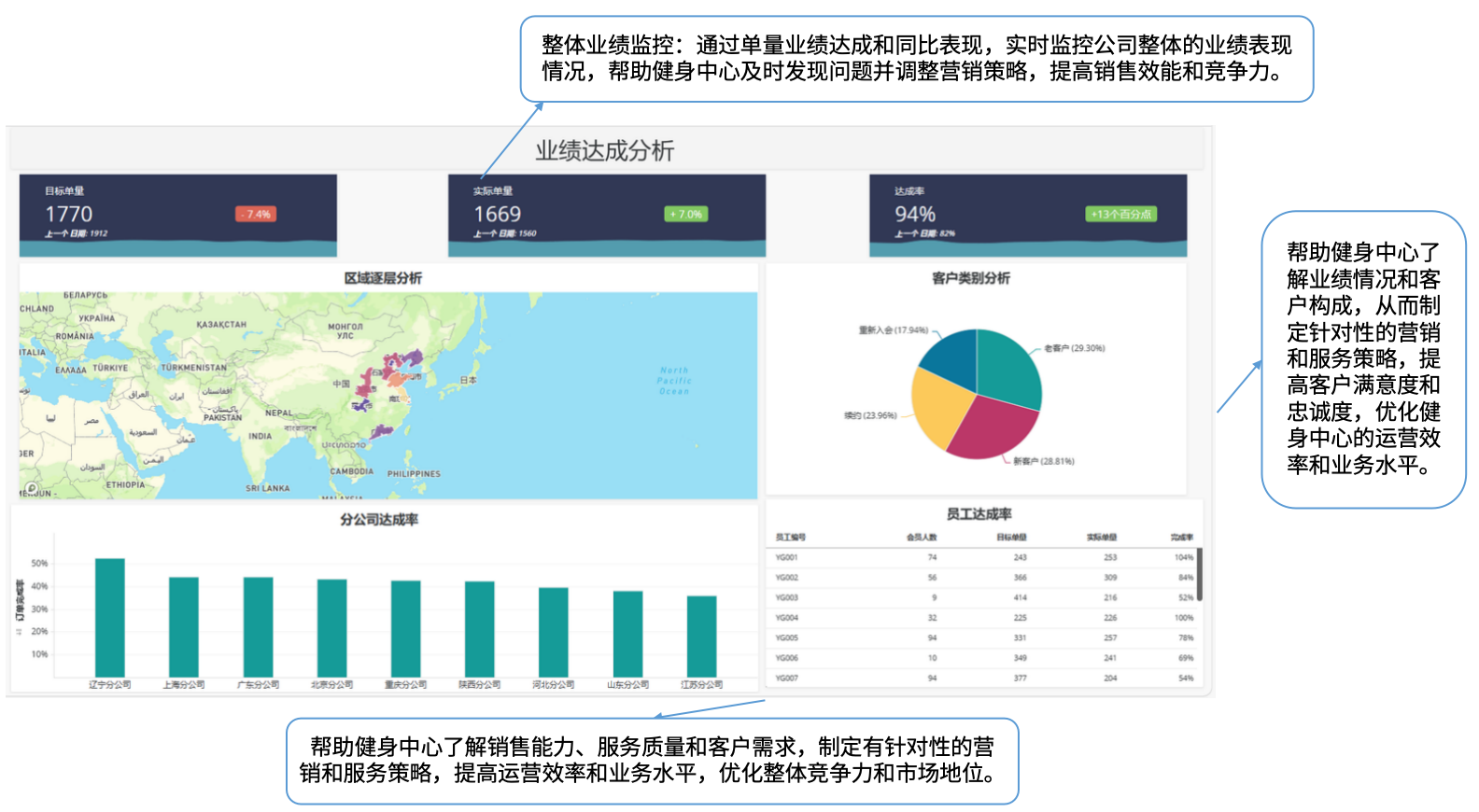
Task: Sort table by 会员人数 column header
Action: point(921,538)
